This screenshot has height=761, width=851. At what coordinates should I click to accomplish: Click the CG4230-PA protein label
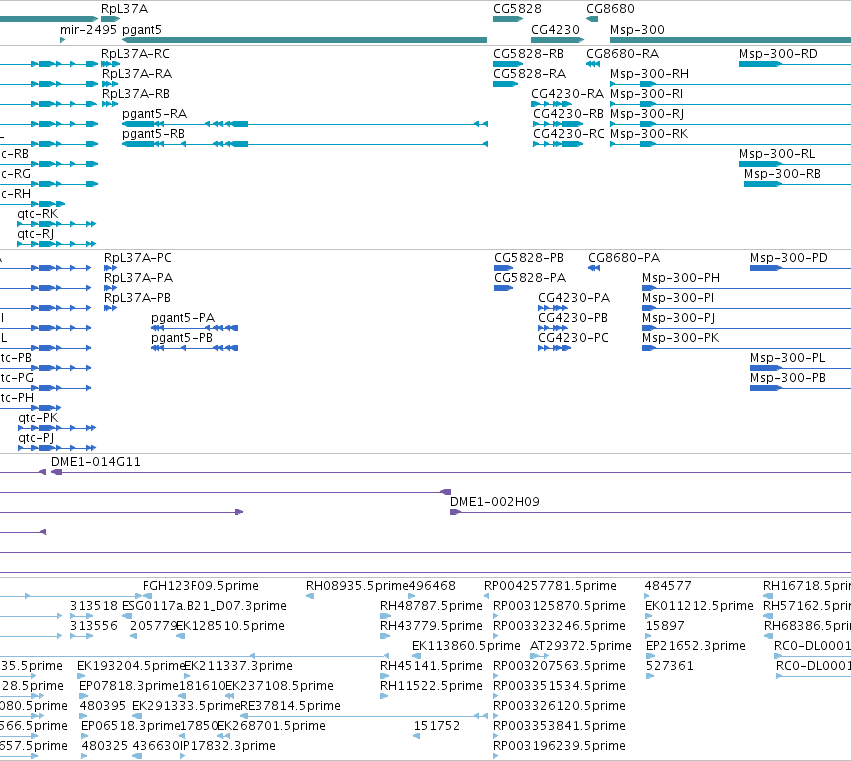(574, 298)
